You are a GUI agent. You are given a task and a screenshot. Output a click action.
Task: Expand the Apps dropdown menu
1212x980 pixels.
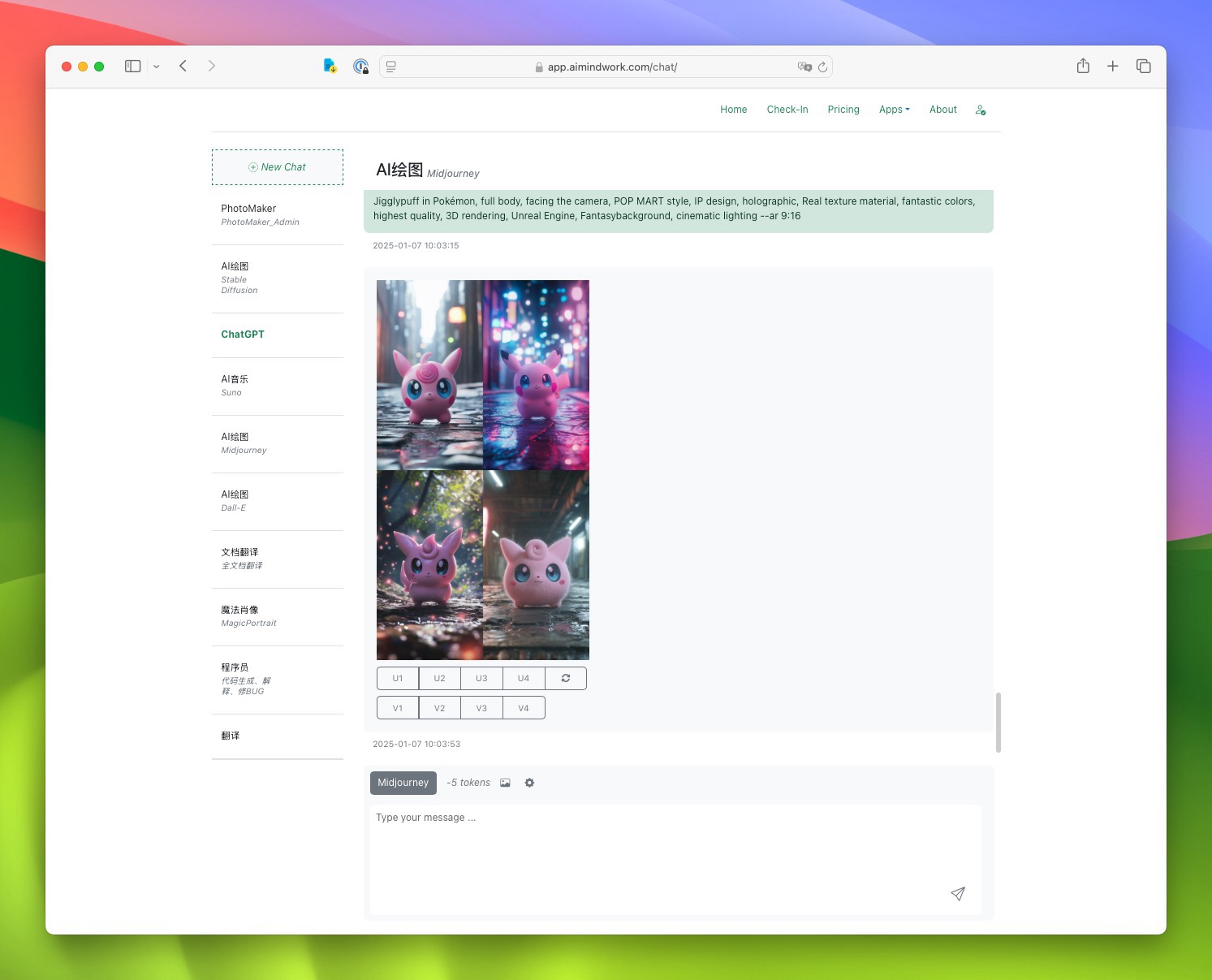(x=895, y=110)
